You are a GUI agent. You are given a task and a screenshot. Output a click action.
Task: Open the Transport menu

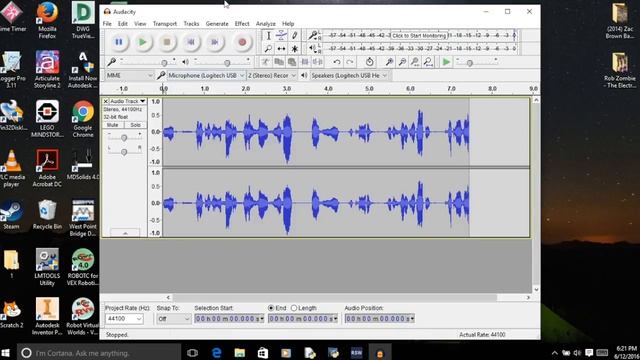[165, 24]
